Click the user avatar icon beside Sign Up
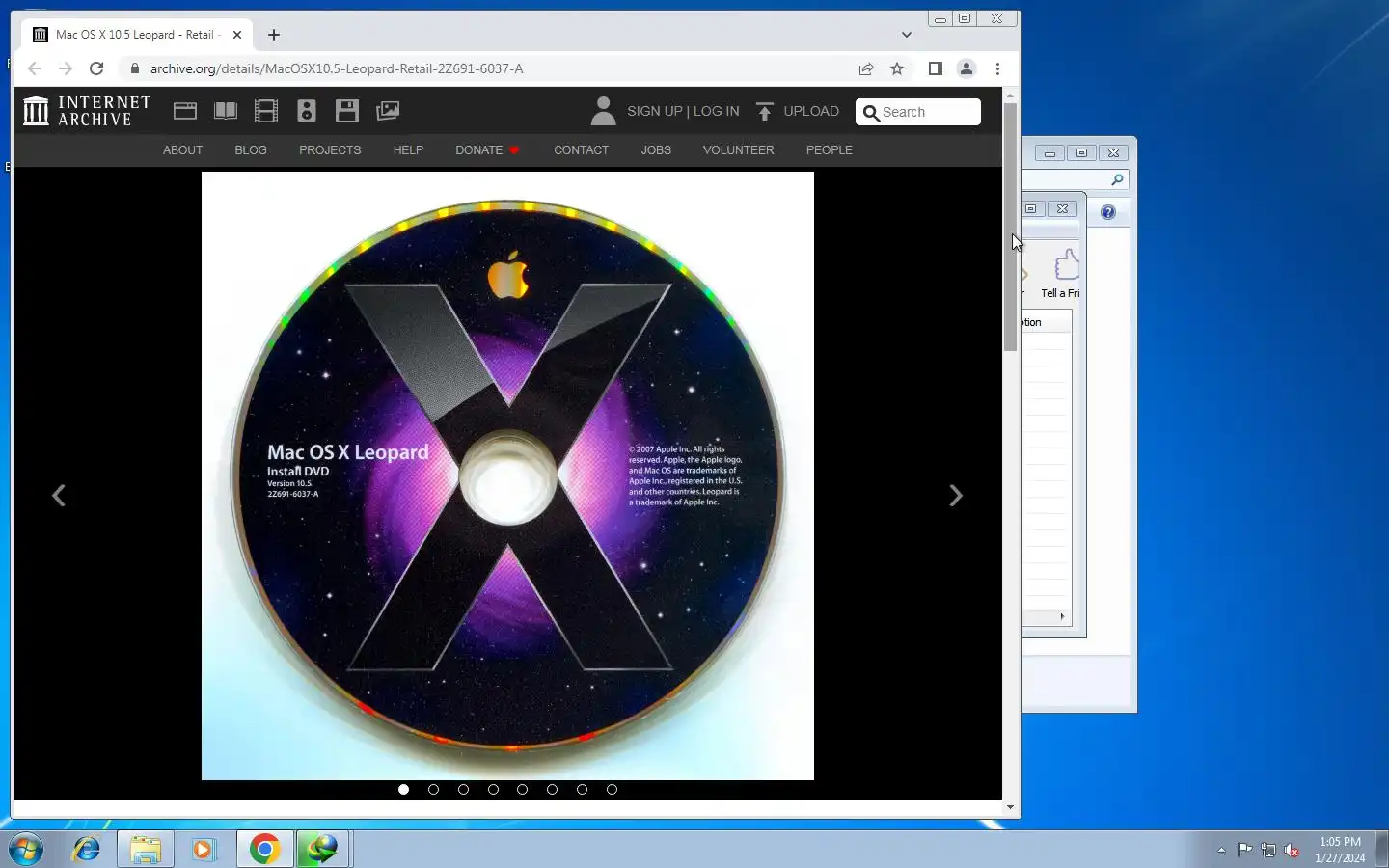 tap(603, 111)
